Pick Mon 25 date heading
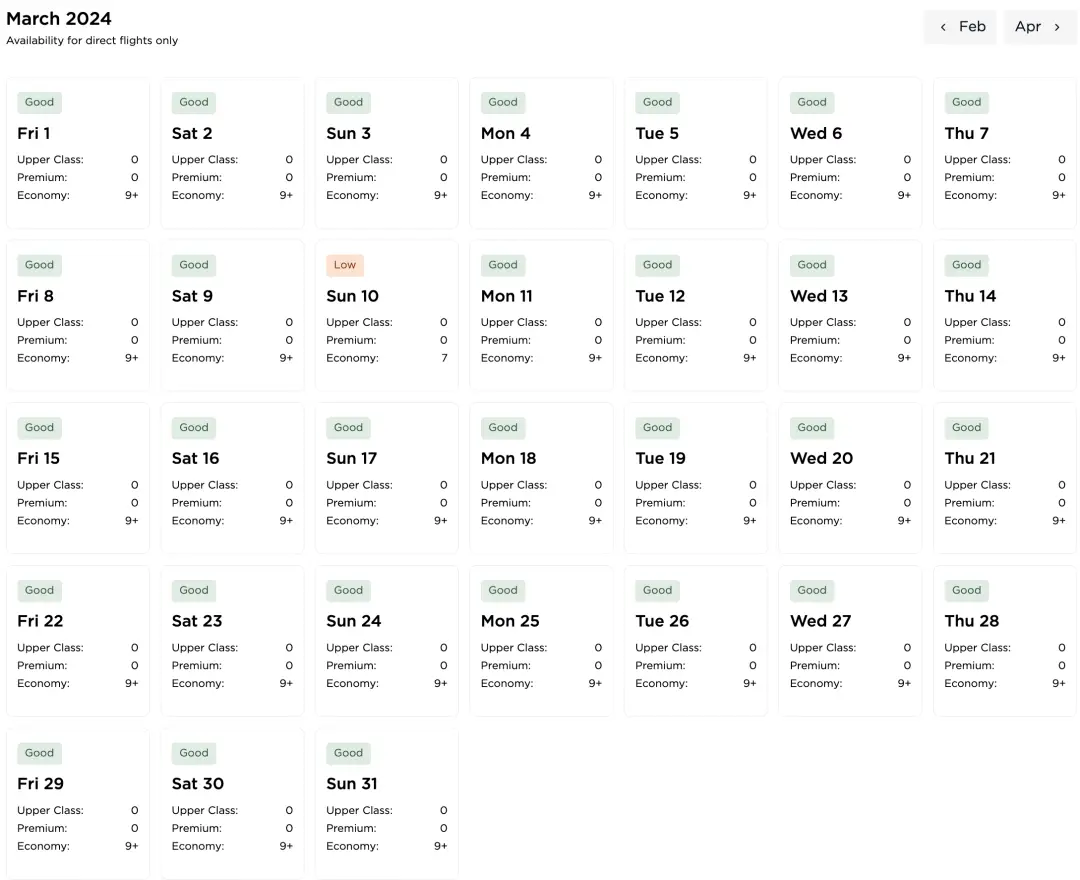The image size is (1080, 880). point(510,621)
